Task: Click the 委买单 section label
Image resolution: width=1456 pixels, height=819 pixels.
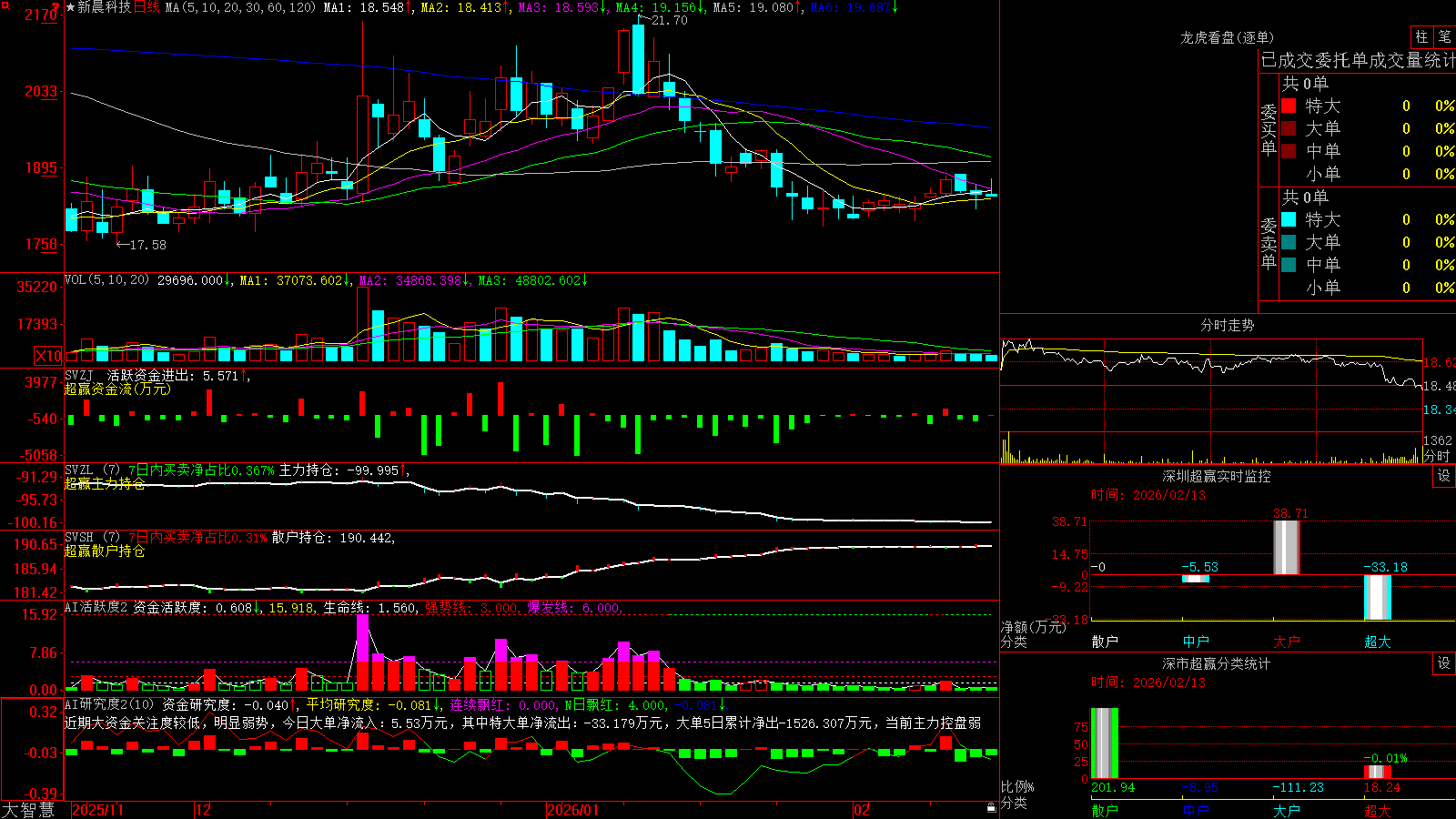Action: (1269, 129)
